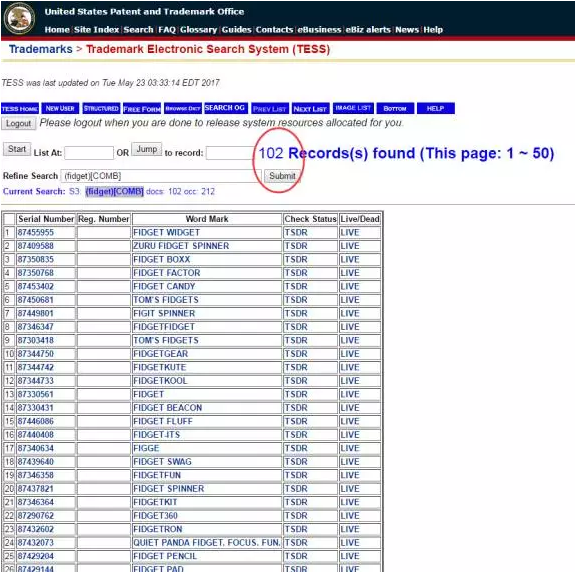Open the FIDGETKUTE word mark

(x=160, y=367)
